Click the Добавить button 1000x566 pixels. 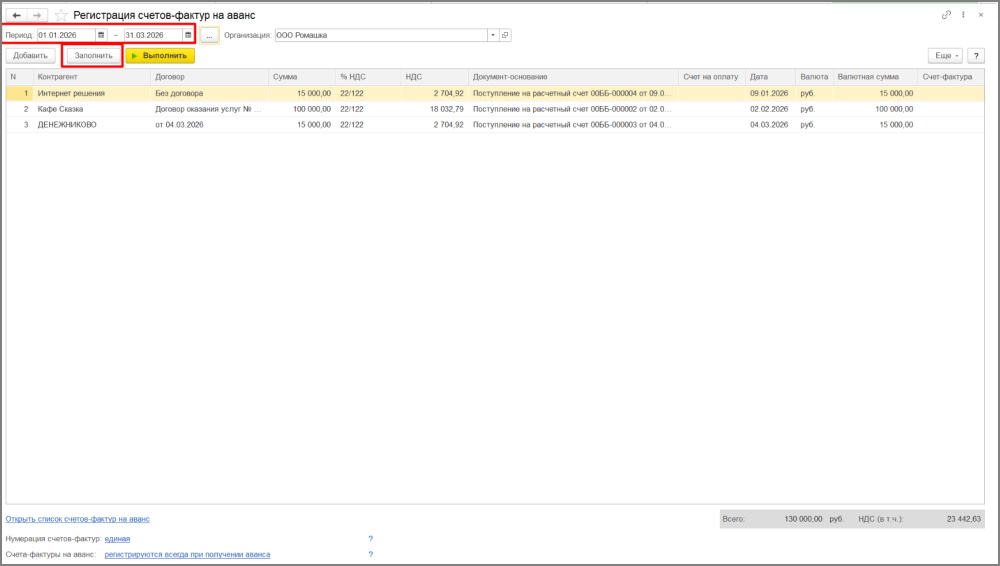[30, 56]
